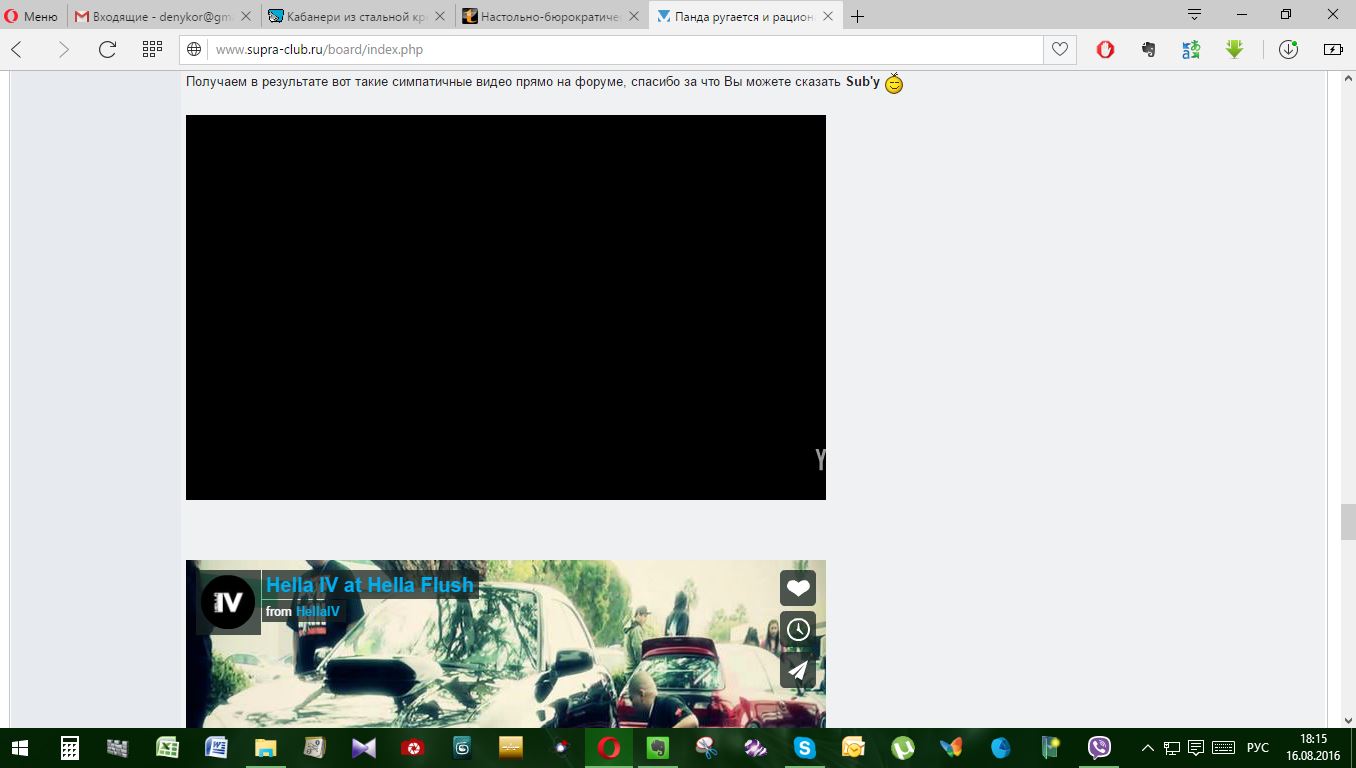The image size is (1356, 768).
Task: Open Skype from the taskbar
Action: pyautogui.click(x=804, y=748)
